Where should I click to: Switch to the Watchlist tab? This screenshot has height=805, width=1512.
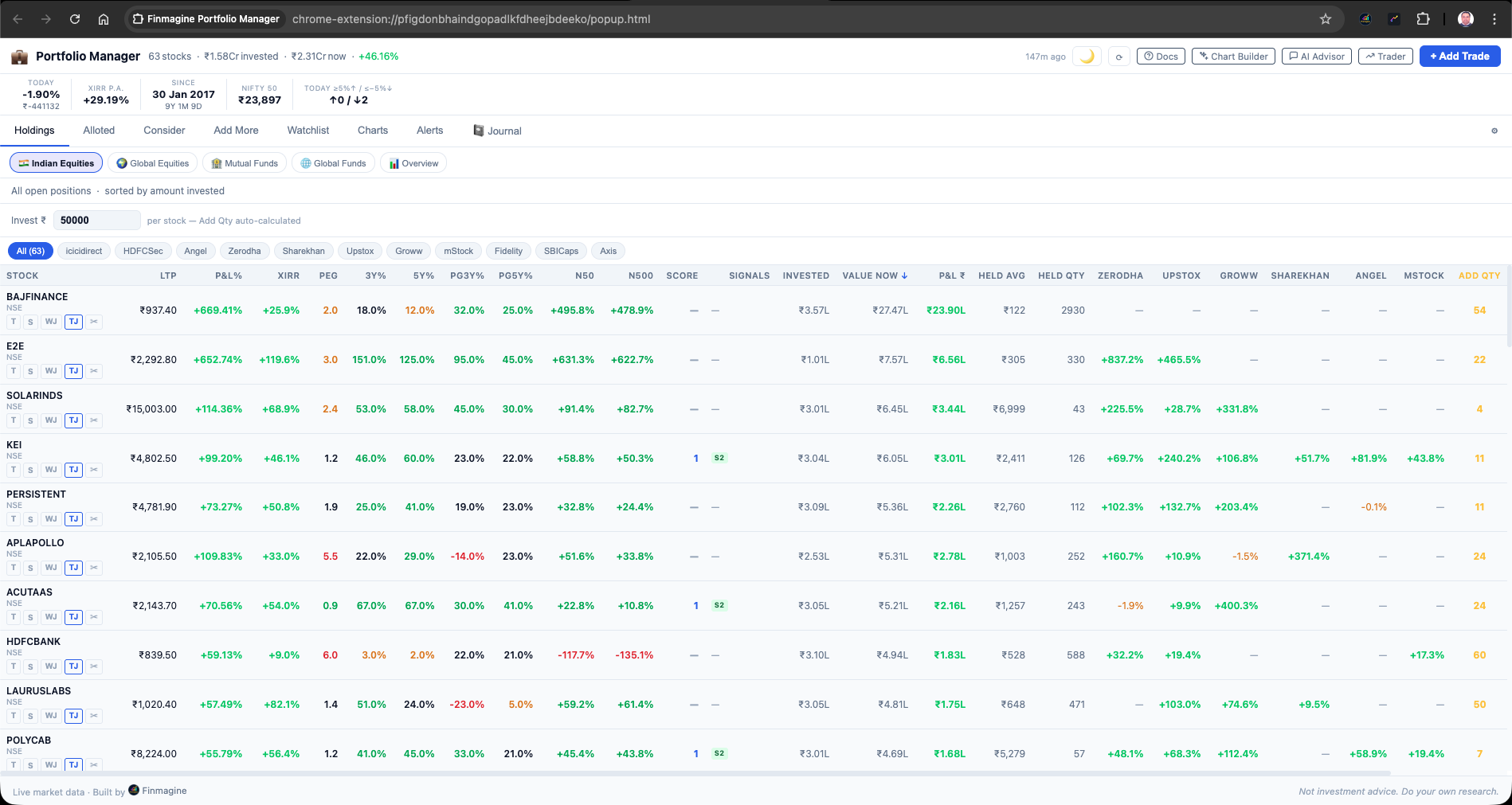click(308, 131)
